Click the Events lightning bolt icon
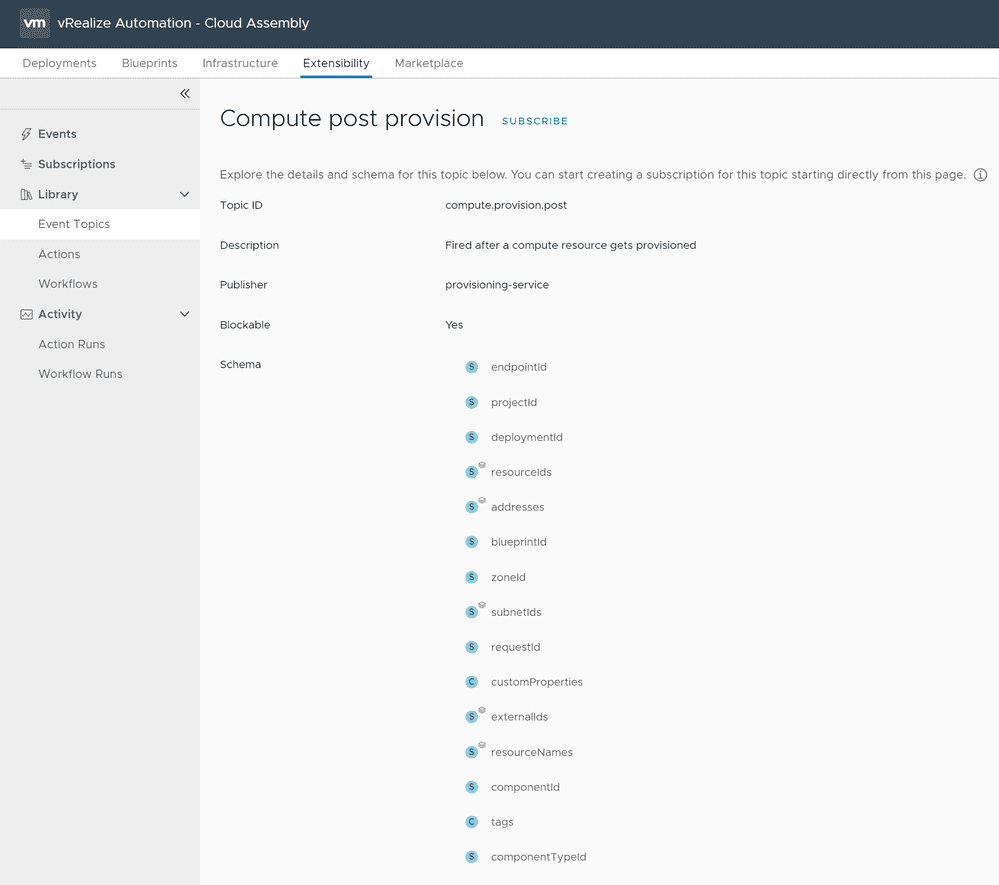 point(26,134)
